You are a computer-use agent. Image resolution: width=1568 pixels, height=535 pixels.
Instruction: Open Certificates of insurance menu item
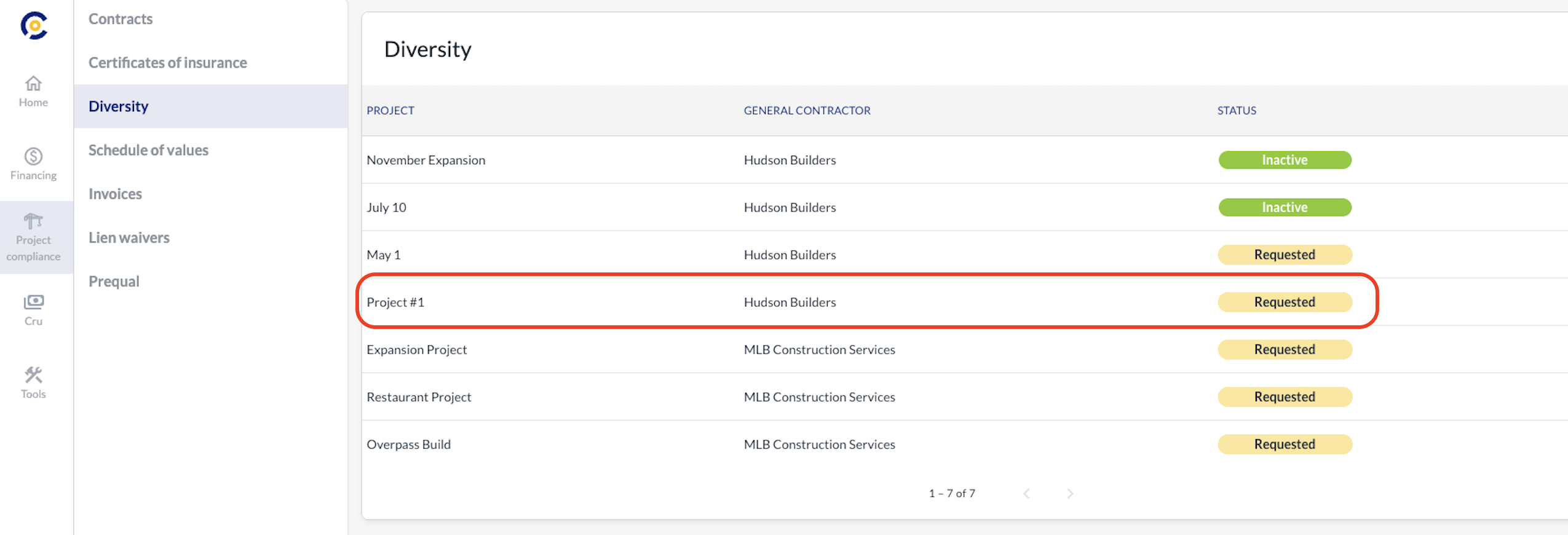(167, 63)
